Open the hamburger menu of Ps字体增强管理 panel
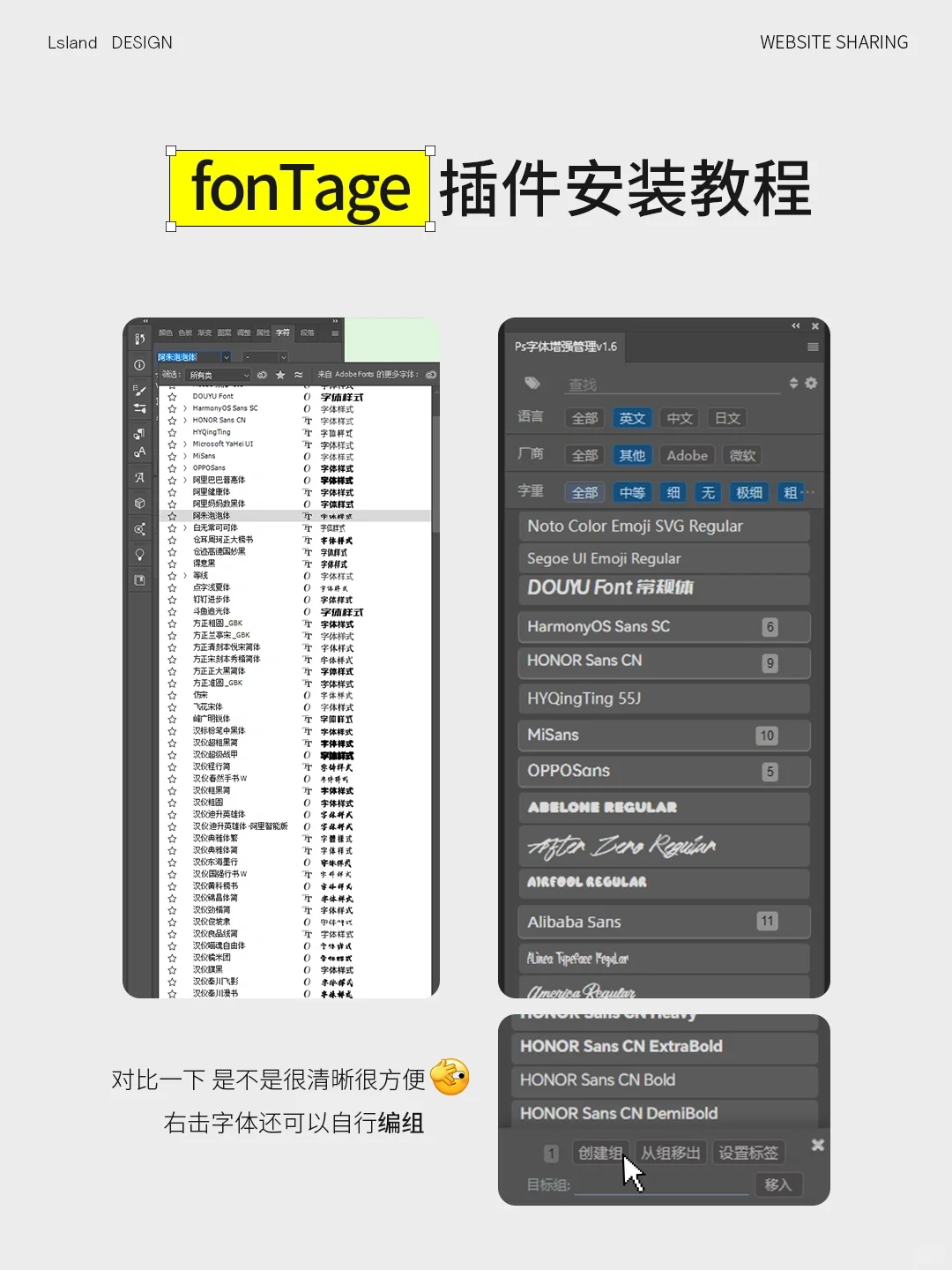952x1270 pixels. (x=813, y=347)
